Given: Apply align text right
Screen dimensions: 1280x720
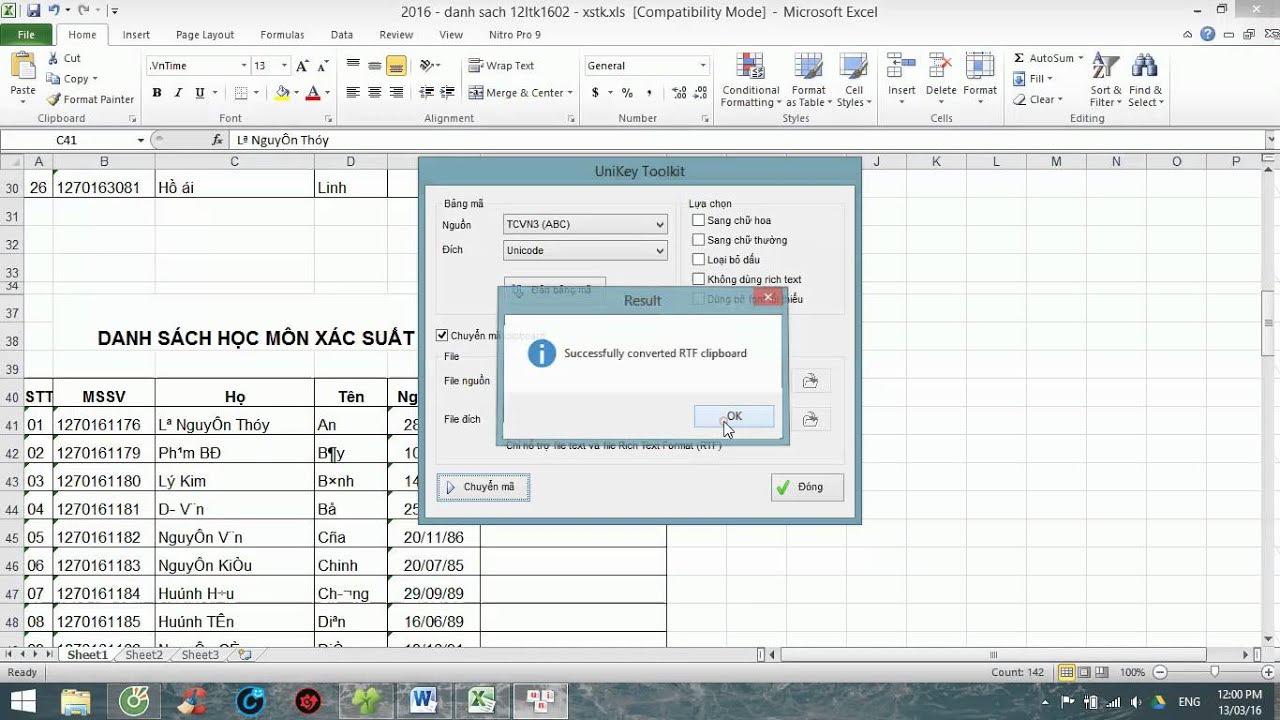Looking at the screenshot, I should 397,93.
